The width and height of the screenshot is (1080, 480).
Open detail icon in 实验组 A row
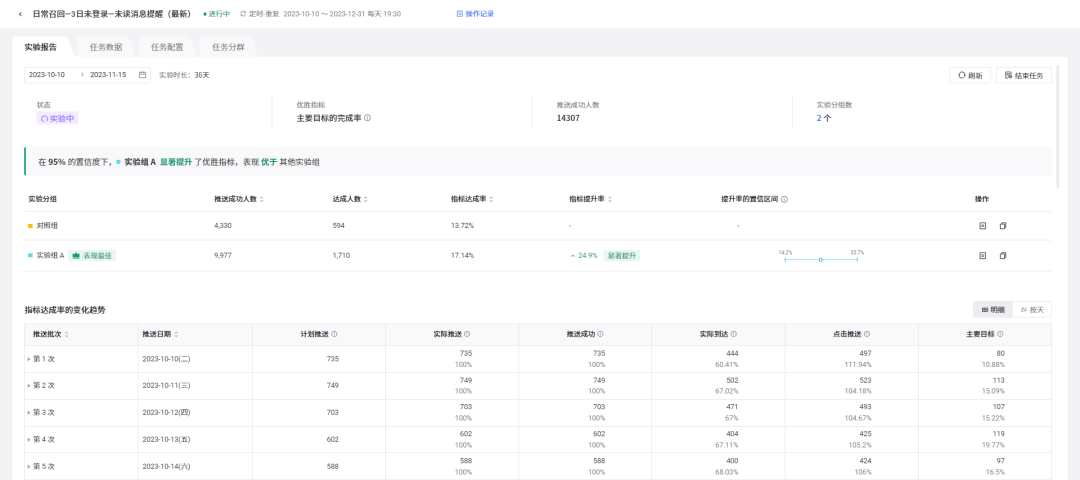983,255
